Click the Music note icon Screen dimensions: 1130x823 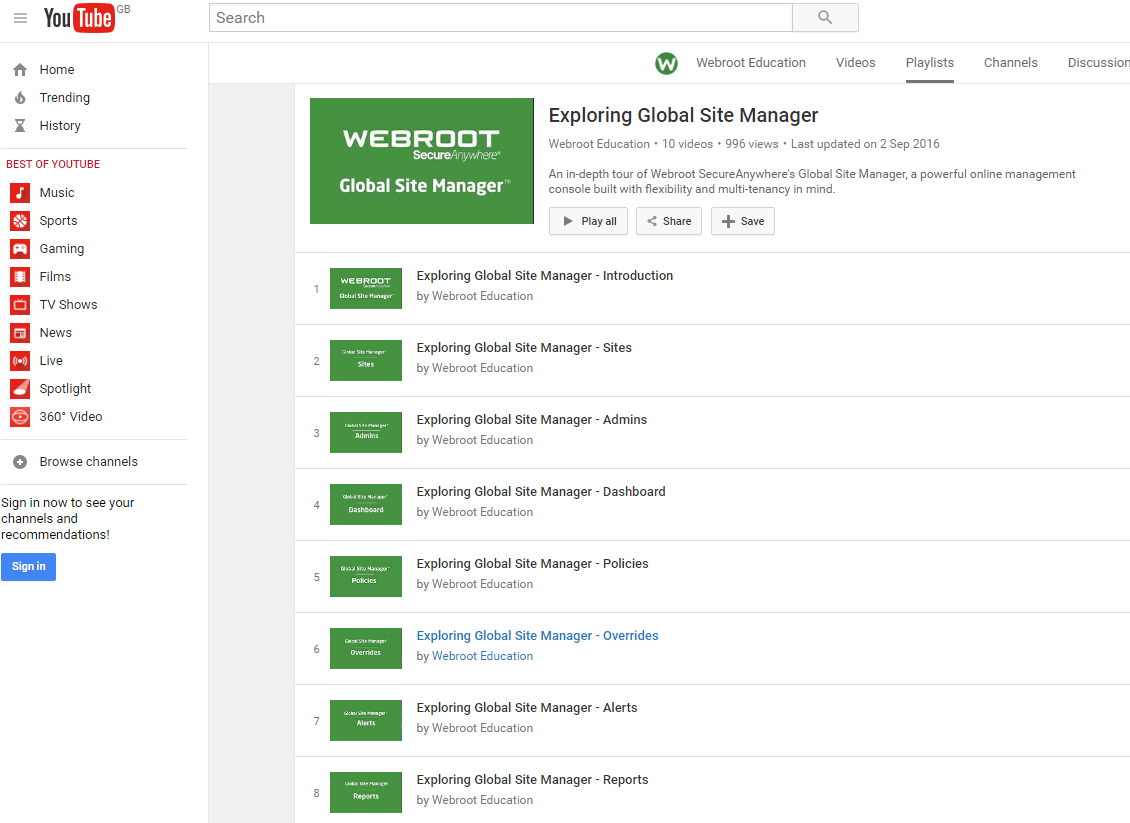(20, 192)
